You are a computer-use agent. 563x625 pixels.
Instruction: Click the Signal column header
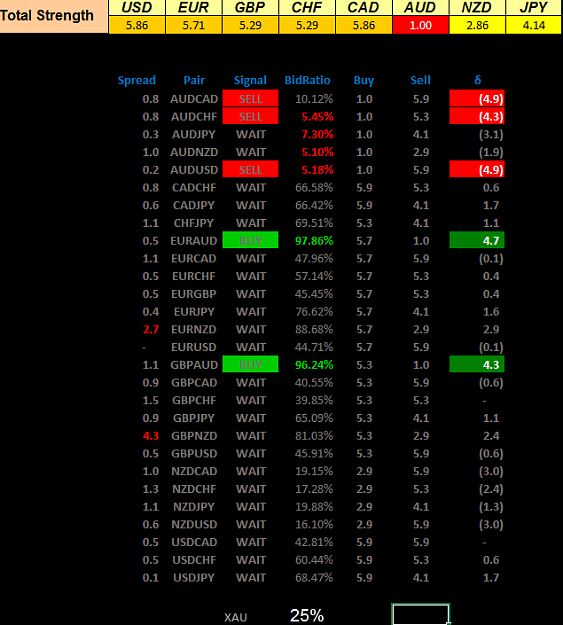[250, 81]
